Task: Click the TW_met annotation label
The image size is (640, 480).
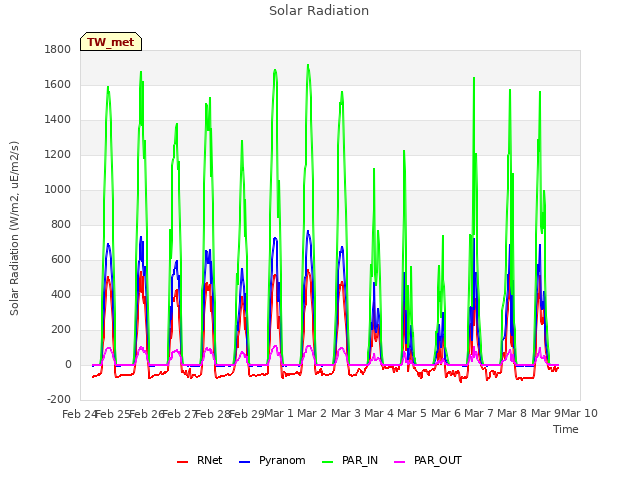Action: [111, 42]
